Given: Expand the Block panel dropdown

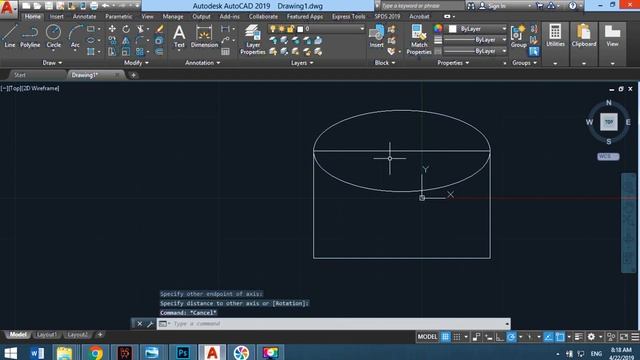Looking at the screenshot, I should [x=385, y=63].
